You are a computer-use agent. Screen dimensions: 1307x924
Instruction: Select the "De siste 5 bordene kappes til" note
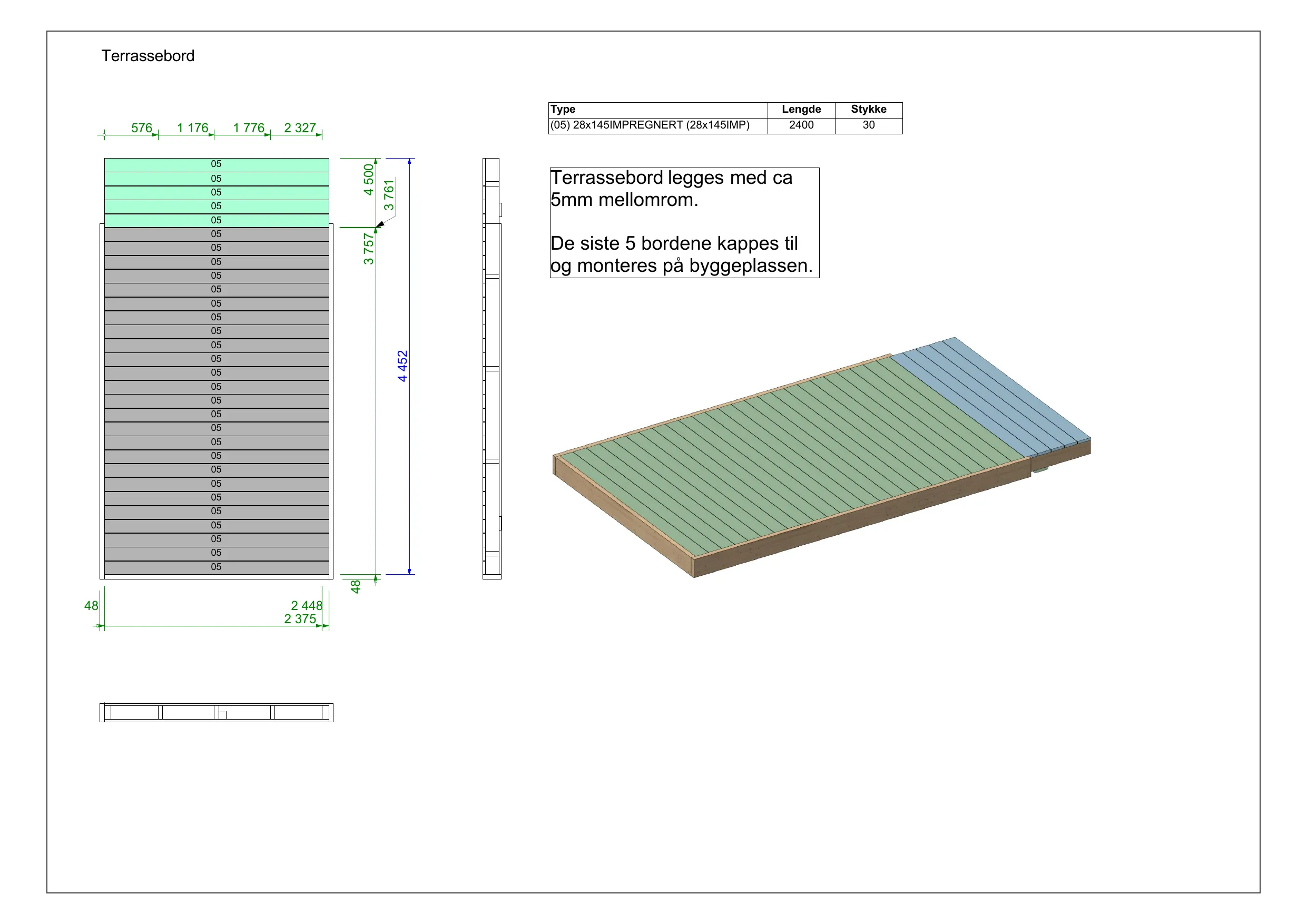[674, 244]
